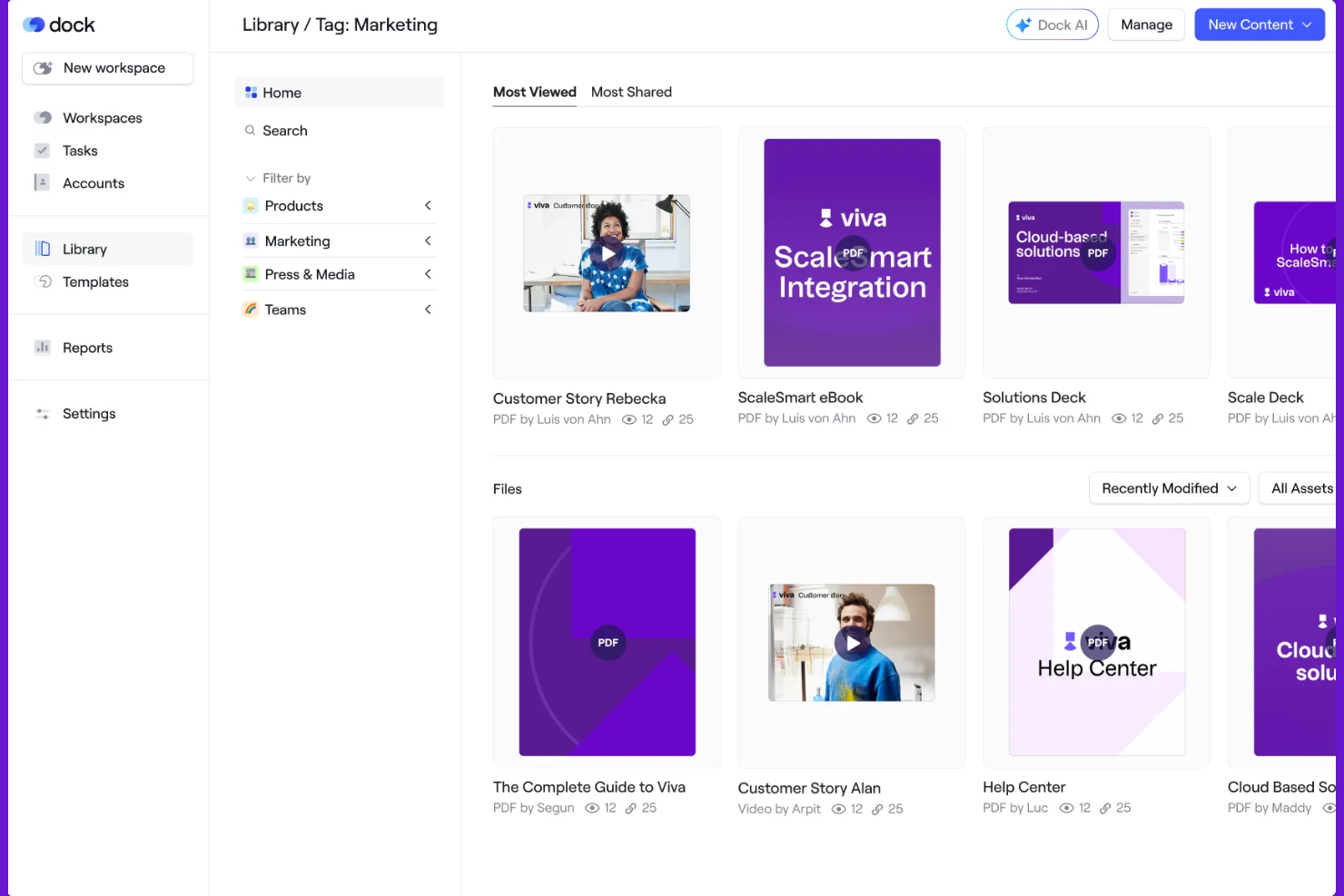Click link icon under Customer Story Rebecka
Viewport: 1344px width, 896px height.
point(667,419)
